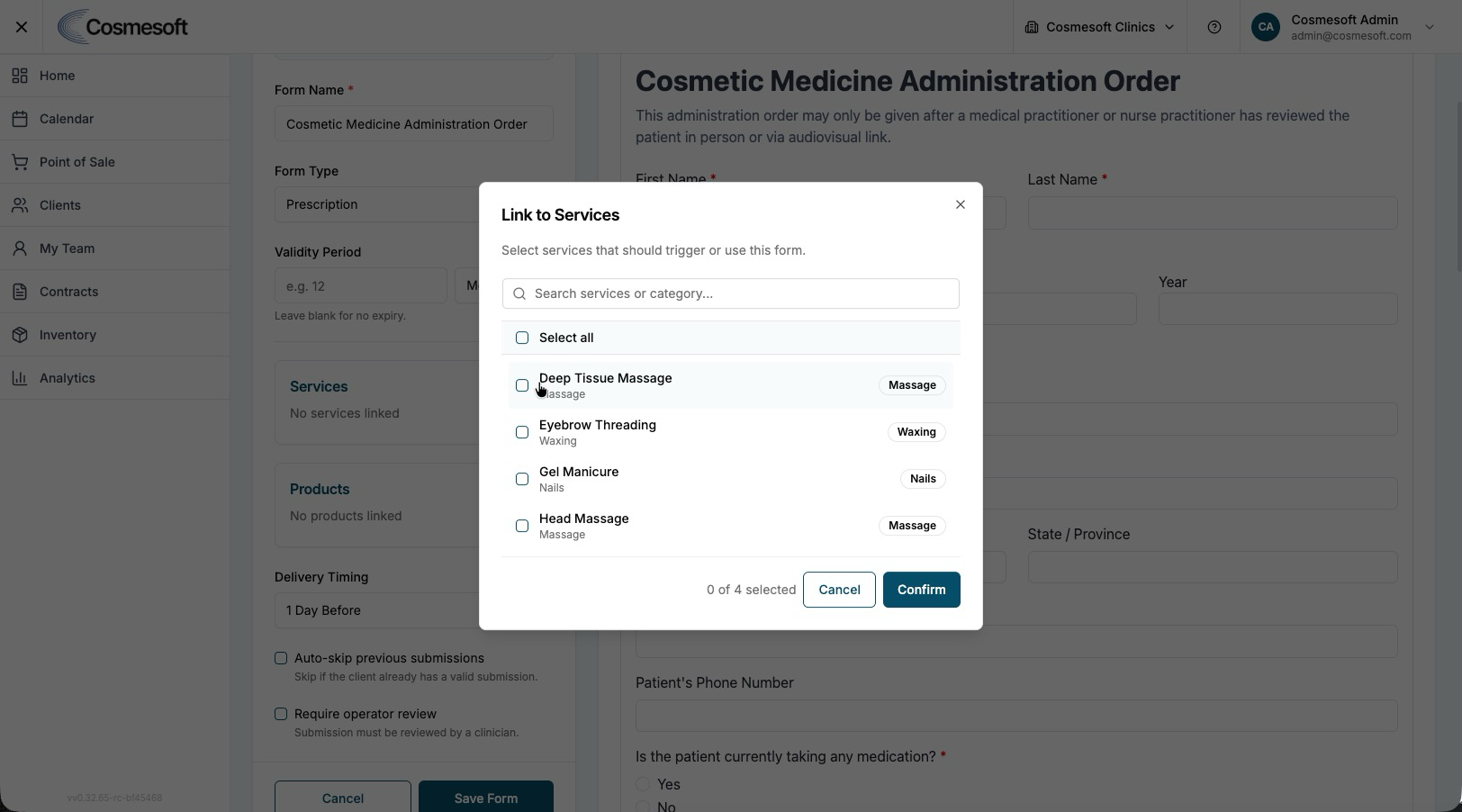Screen dimensions: 1462x812
Task: Open the Calendar menu item
Action: (114, 119)
